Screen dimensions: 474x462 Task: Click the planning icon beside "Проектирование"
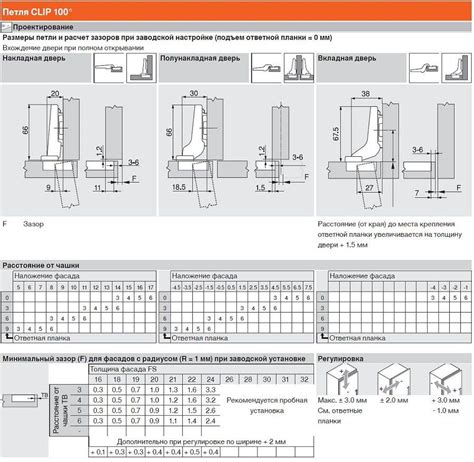pyautogui.click(x=6, y=27)
